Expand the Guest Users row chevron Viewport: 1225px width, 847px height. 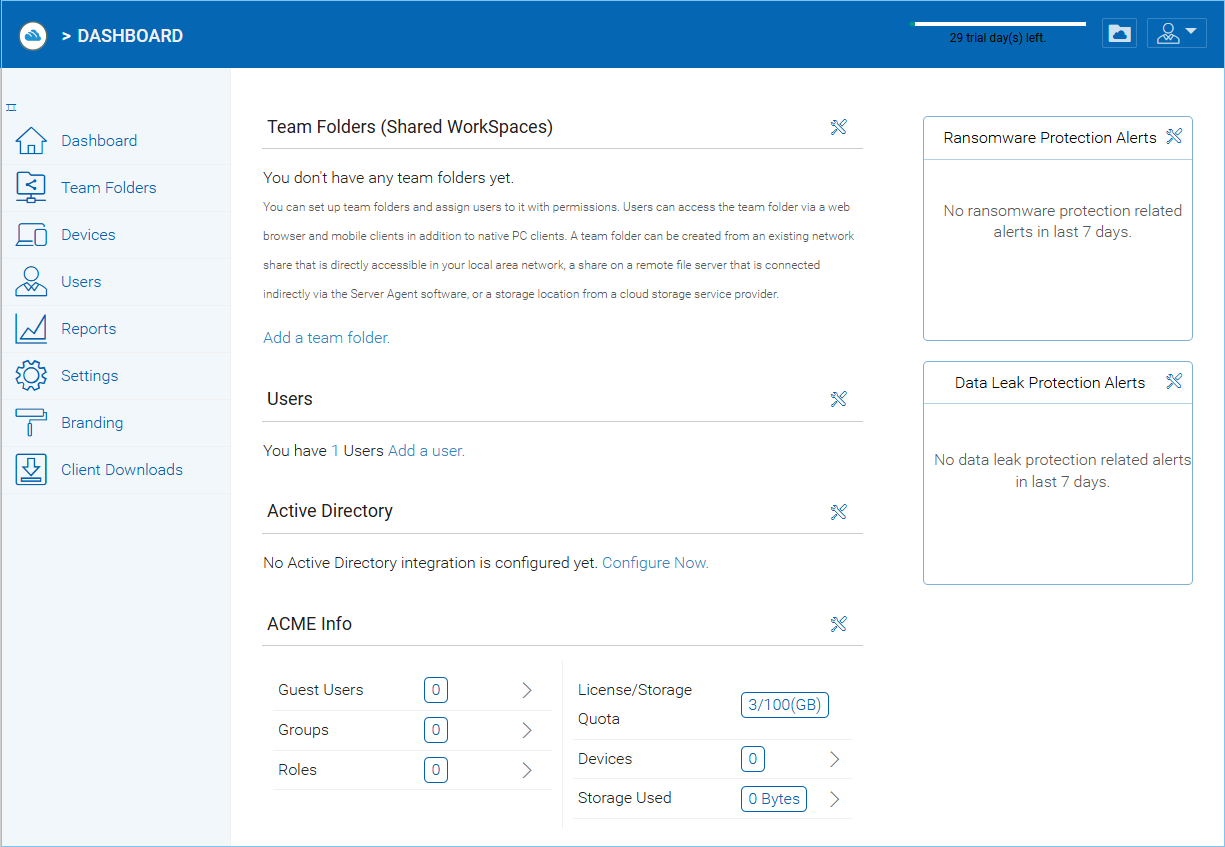[x=527, y=690]
